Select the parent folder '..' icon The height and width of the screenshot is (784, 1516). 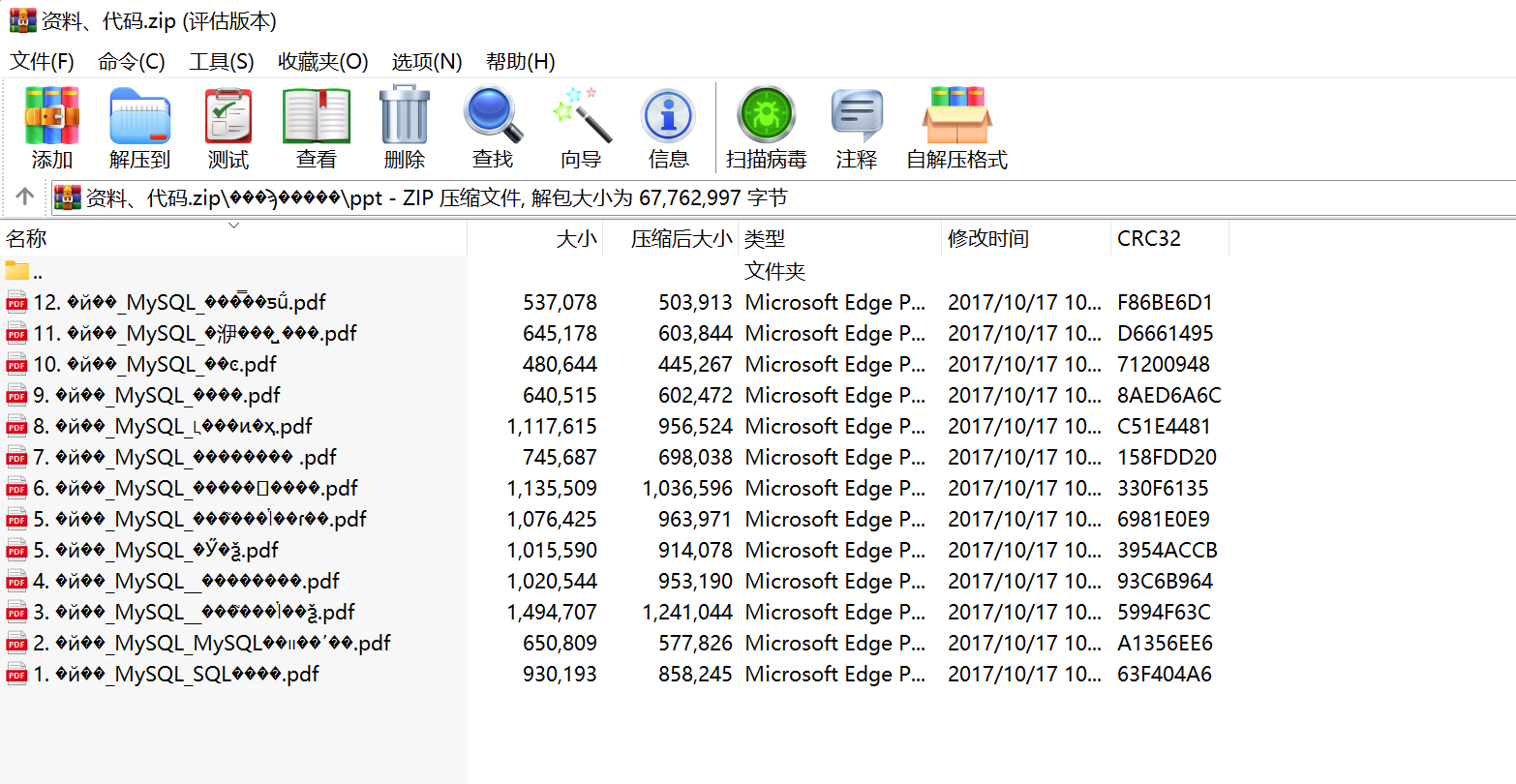tap(16, 271)
